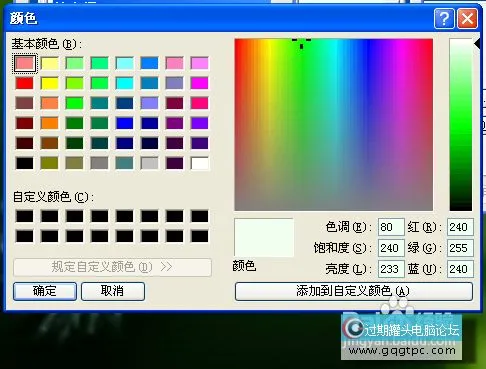
Task: Click 添加到自定义颜色 (A) button
Action: [354, 291]
